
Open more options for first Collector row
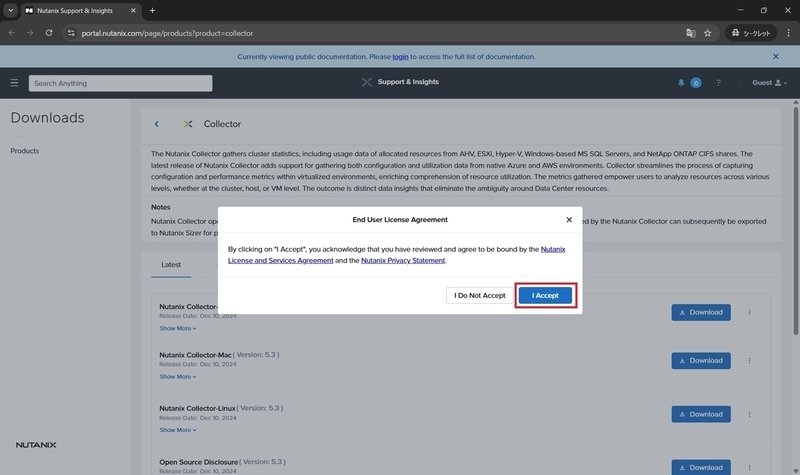pos(749,312)
